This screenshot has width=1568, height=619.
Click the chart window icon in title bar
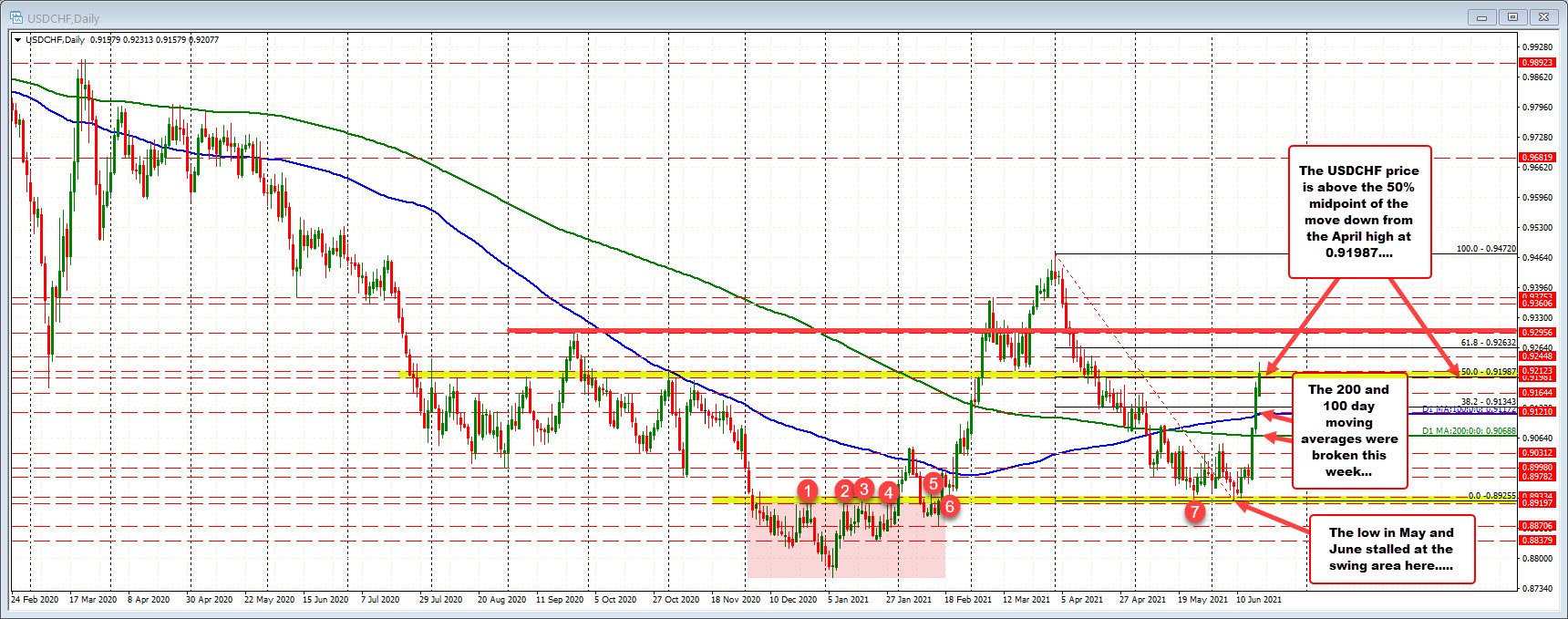[x=16, y=18]
